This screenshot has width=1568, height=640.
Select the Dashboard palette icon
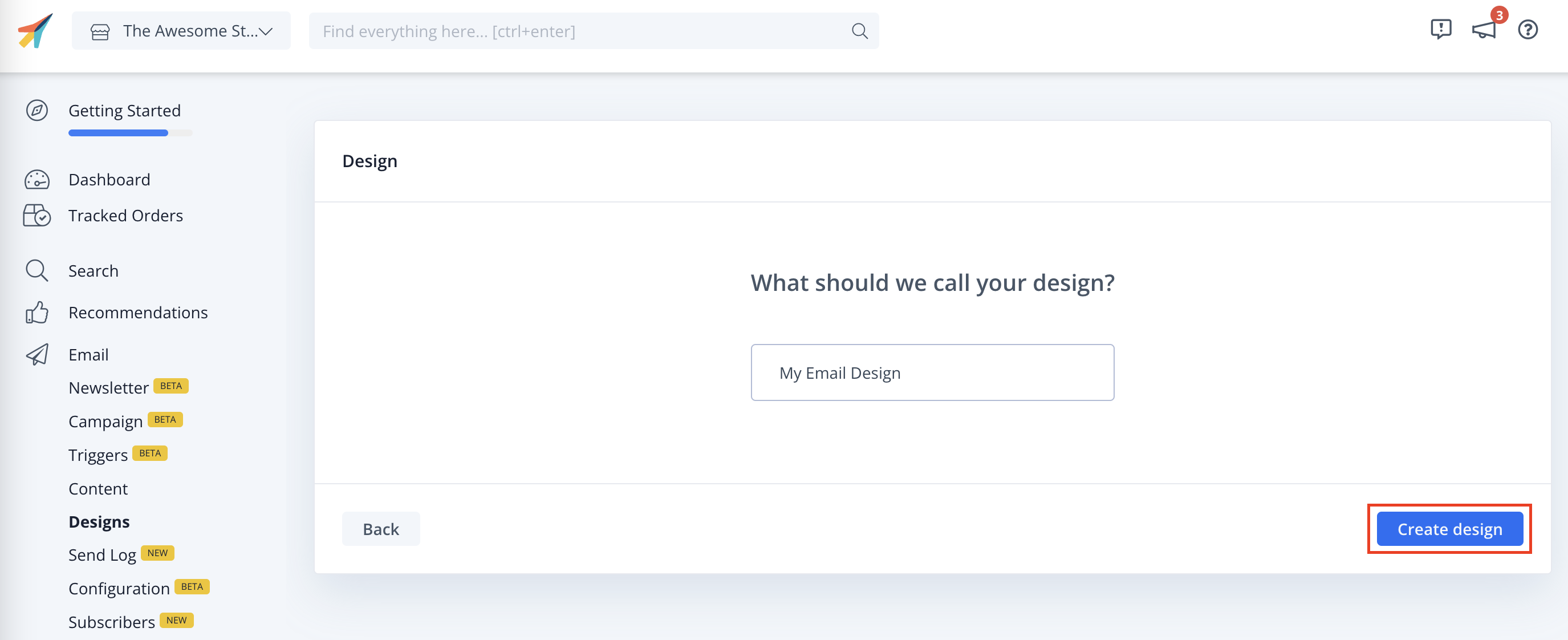click(x=36, y=180)
